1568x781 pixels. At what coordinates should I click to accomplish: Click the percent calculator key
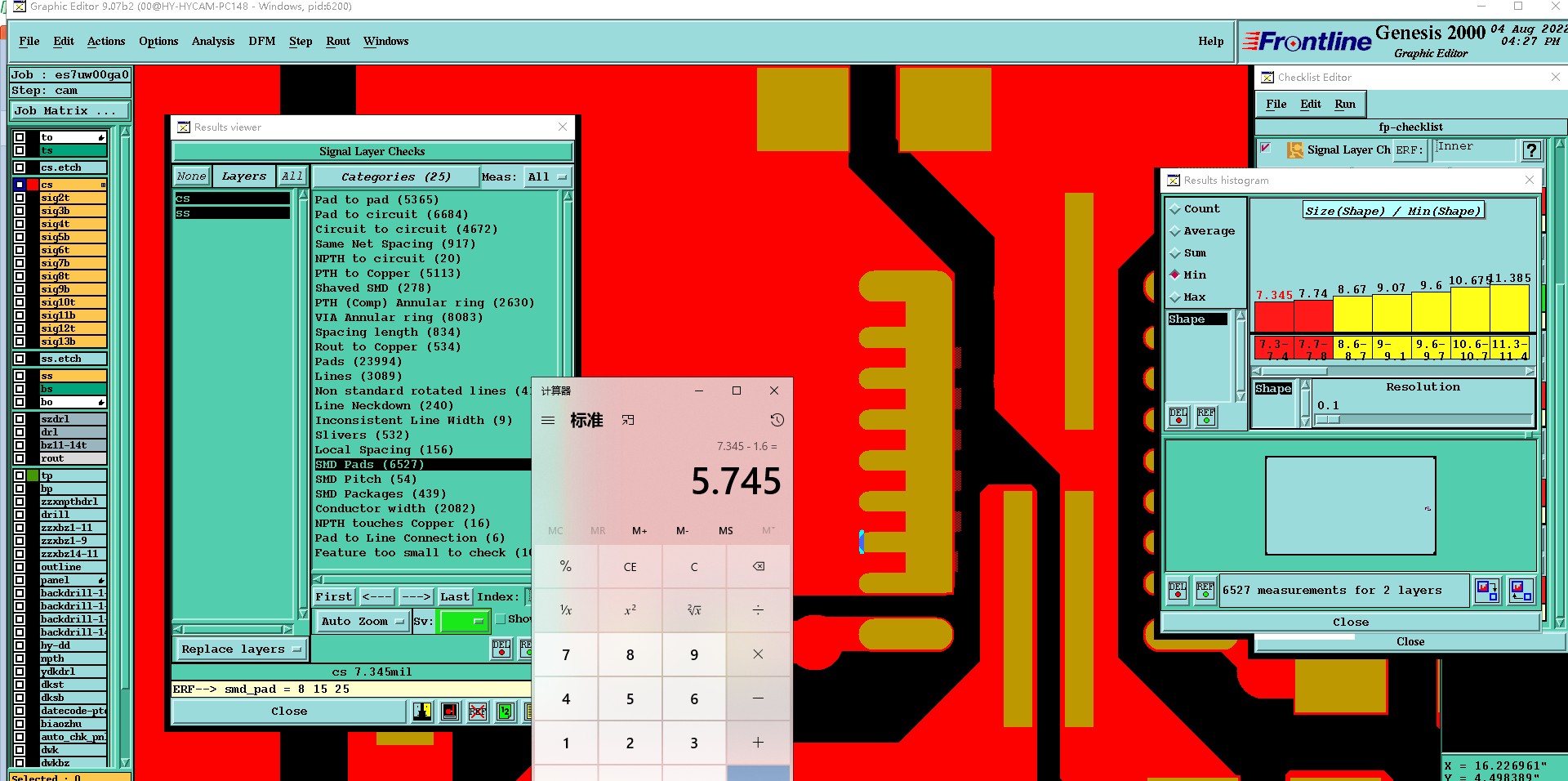[x=566, y=566]
